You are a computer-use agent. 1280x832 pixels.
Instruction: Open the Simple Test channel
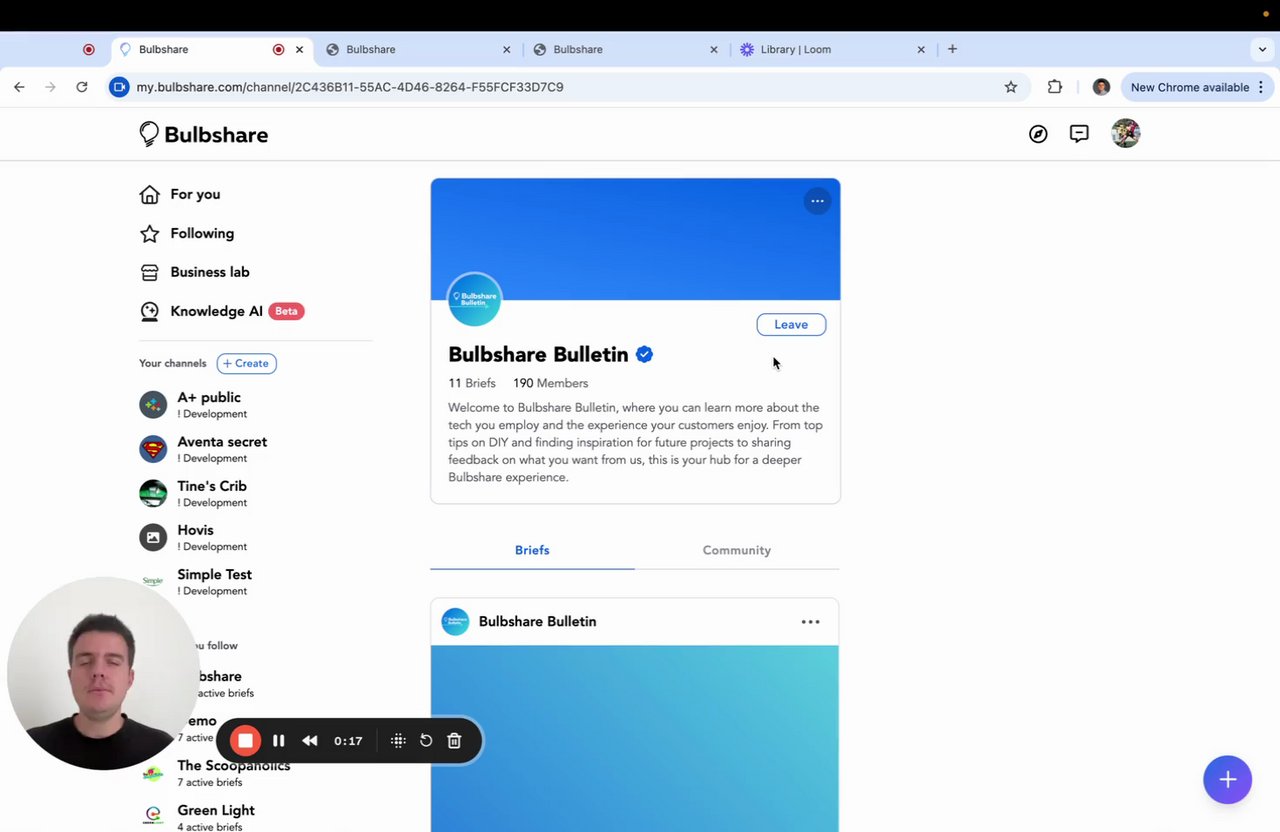tap(214, 581)
